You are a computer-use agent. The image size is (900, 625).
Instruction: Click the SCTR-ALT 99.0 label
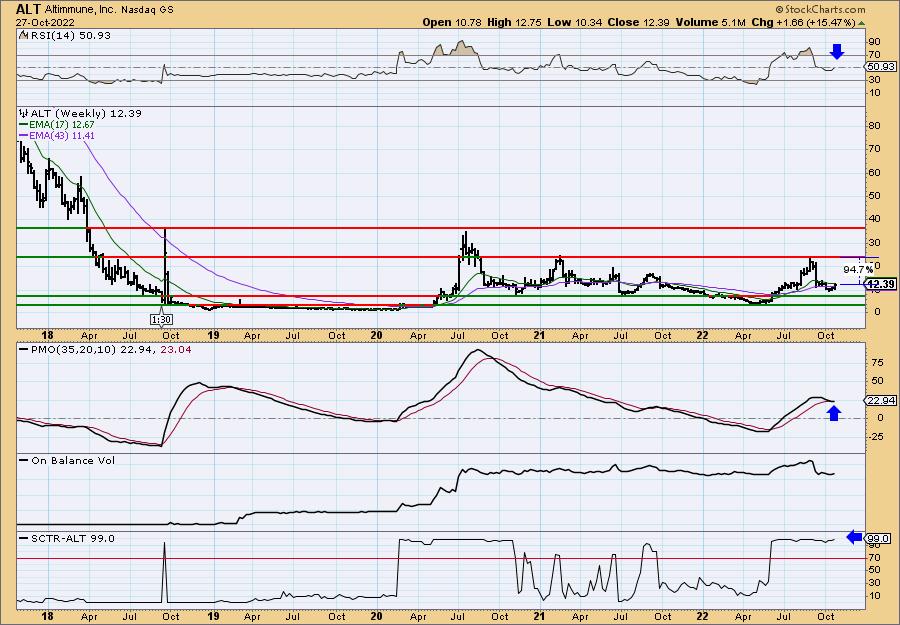click(x=73, y=538)
